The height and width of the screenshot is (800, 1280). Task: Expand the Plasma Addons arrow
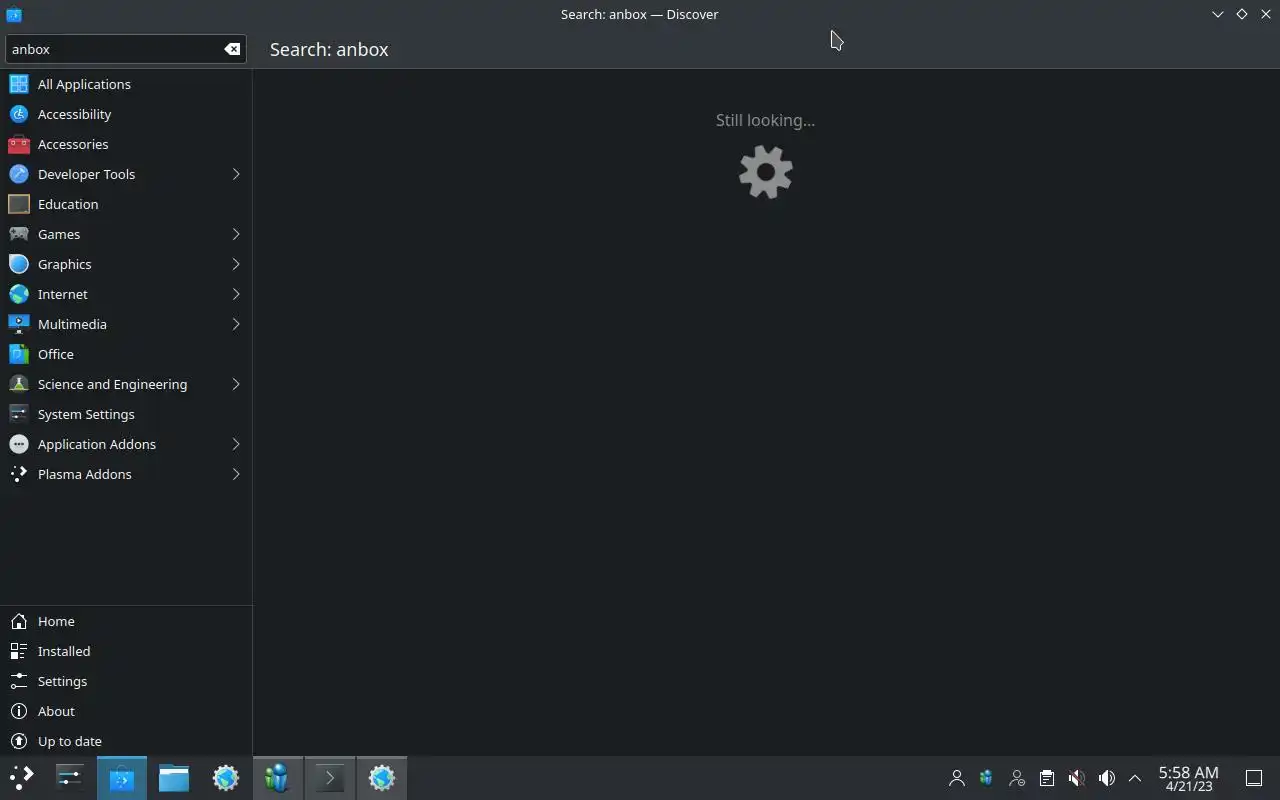[x=236, y=474]
